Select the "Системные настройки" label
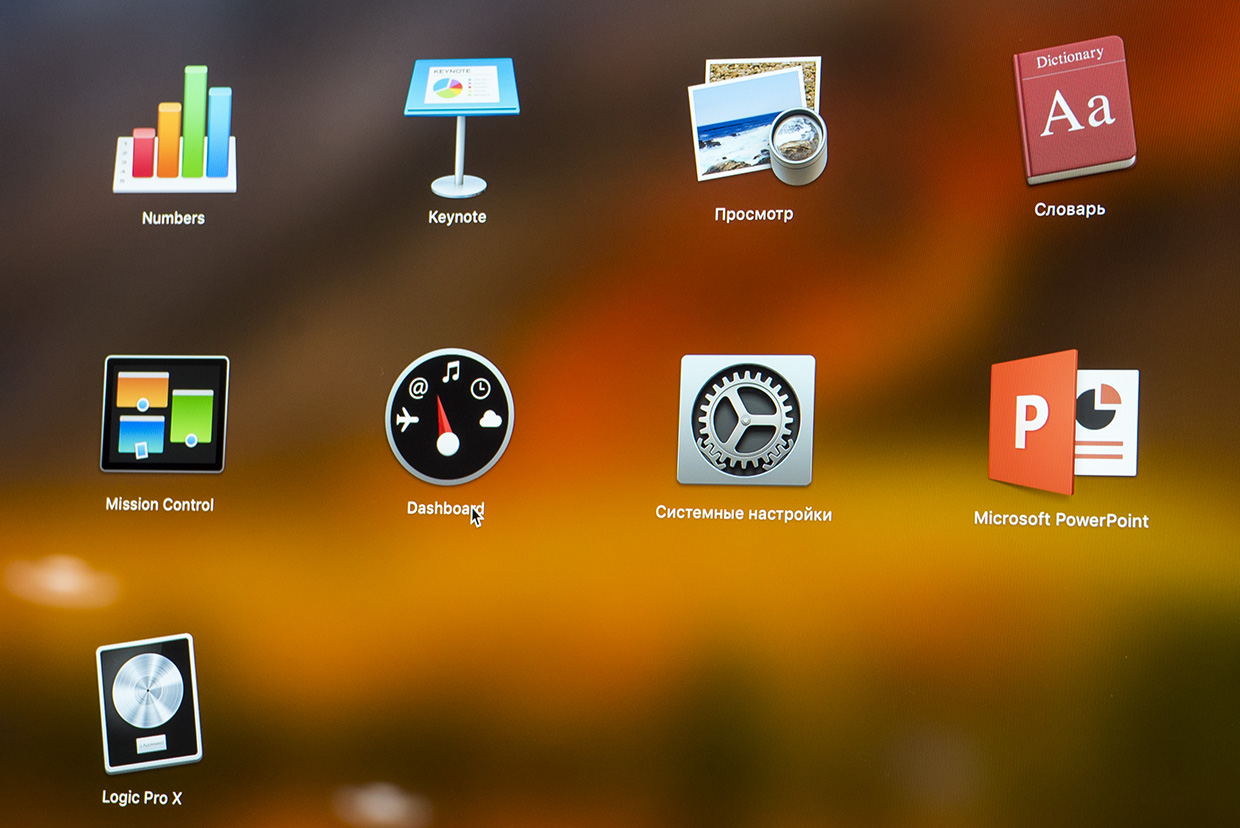Image resolution: width=1240 pixels, height=828 pixels. pyautogui.click(x=743, y=514)
